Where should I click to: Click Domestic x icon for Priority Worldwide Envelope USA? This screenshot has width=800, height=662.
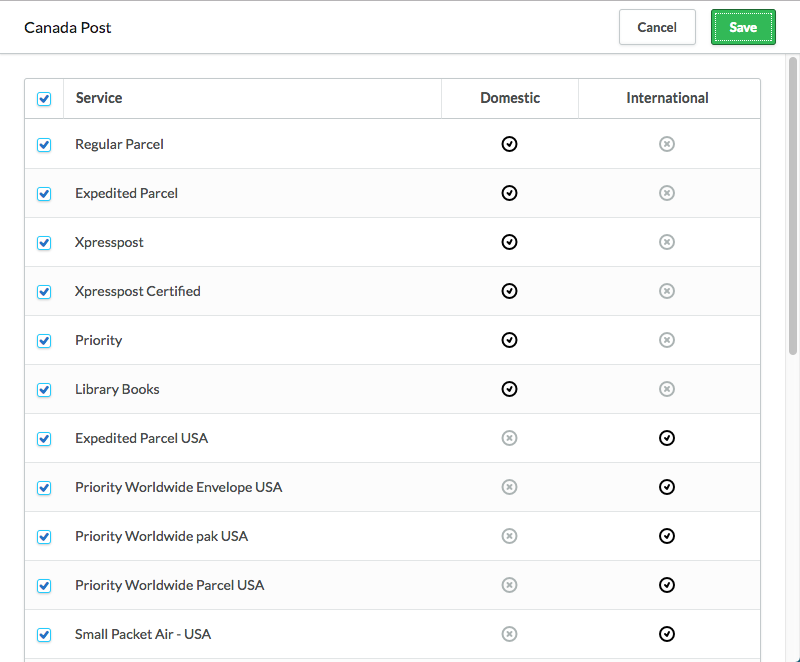tap(509, 487)
